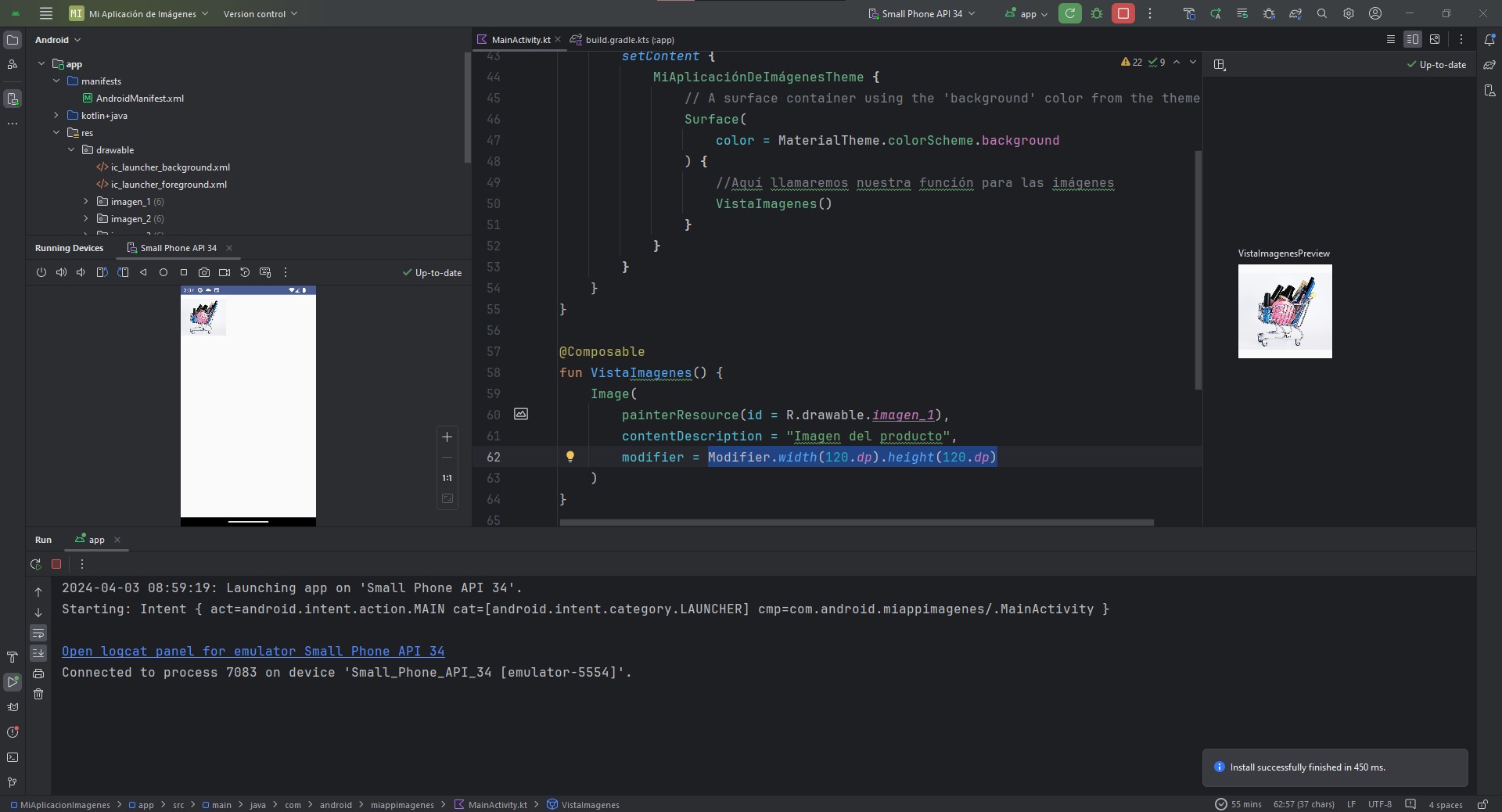Open the Notifications bell panel

[1489, 39]
